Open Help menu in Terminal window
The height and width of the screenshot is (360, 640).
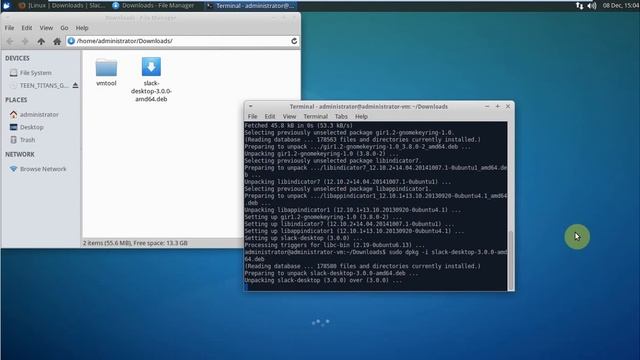[x=361, y=116]
